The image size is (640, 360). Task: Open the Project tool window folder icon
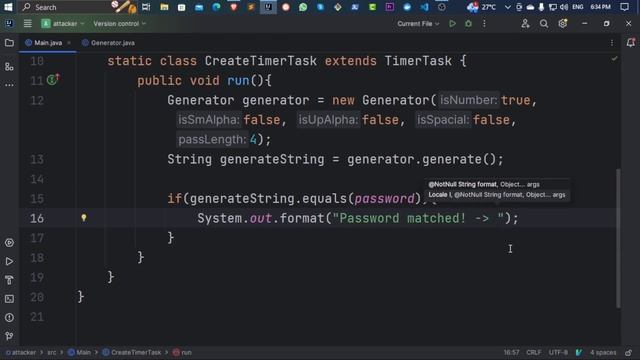pyautogui.click(x=9, y=43)
